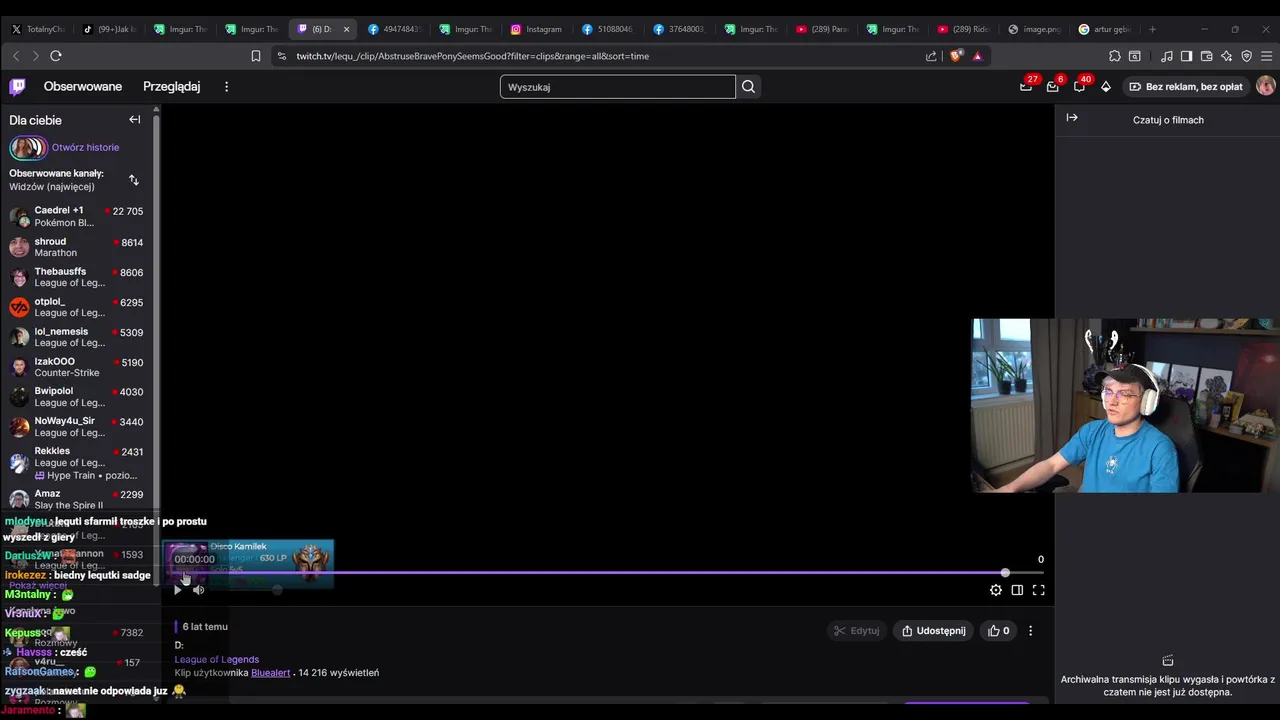Viewport: 1280px width, 720px height.
Task: Click the Edytuj button
Action: (x=855, y=631)
